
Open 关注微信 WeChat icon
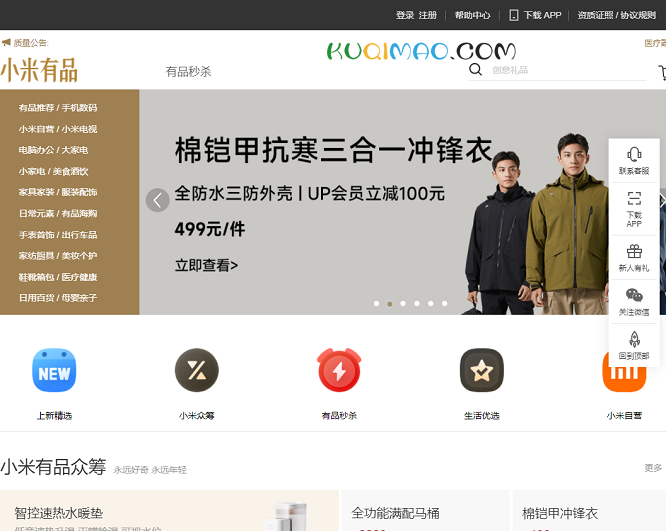(x=634, y=295)
